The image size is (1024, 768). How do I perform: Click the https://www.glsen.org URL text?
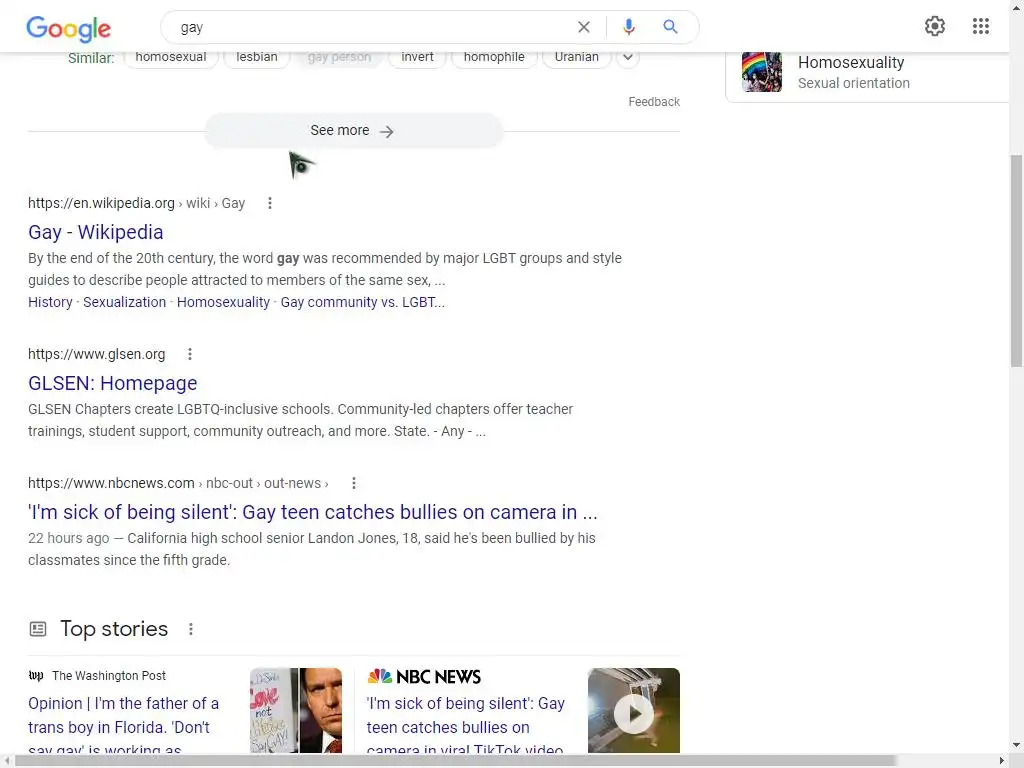point(97,354)
